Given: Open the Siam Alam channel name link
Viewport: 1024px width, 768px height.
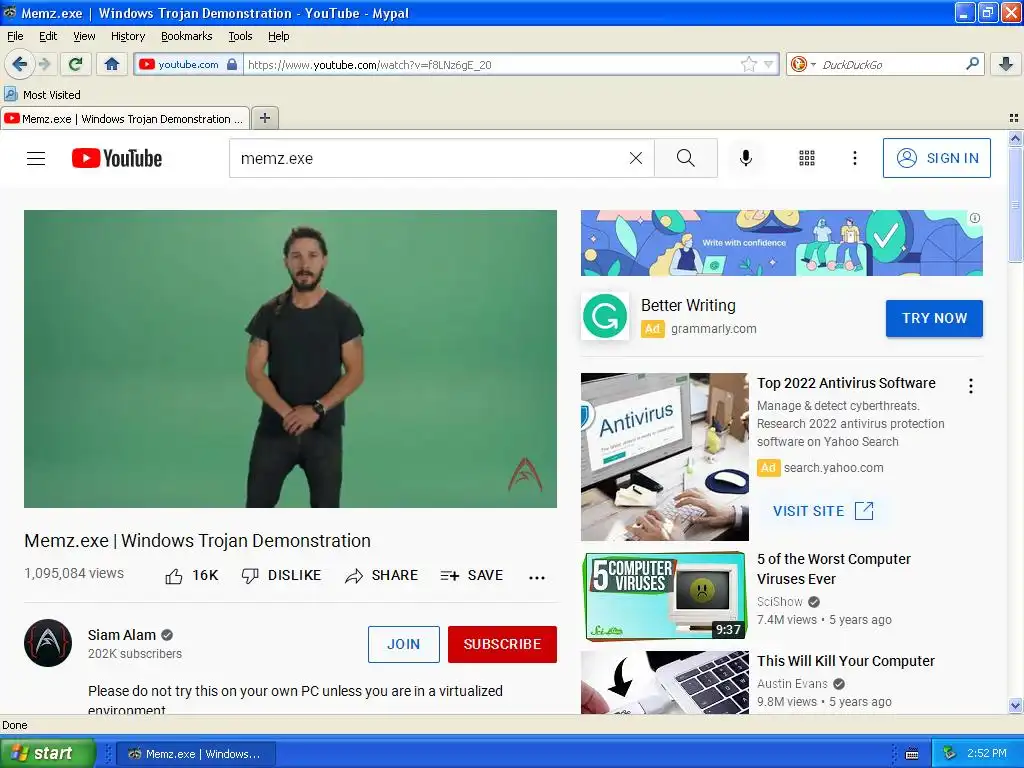Looking at the screenshot, I should coord(122,635).
